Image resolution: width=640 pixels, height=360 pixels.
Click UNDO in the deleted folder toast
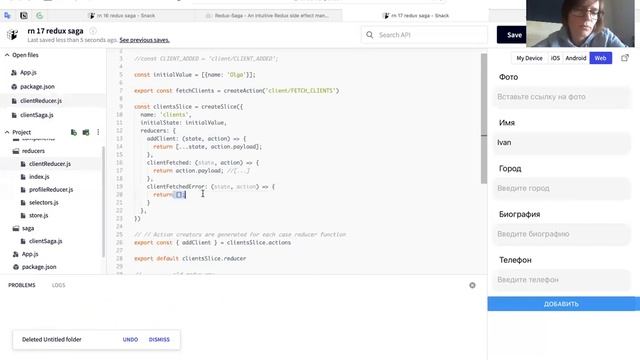coord(130,340)
